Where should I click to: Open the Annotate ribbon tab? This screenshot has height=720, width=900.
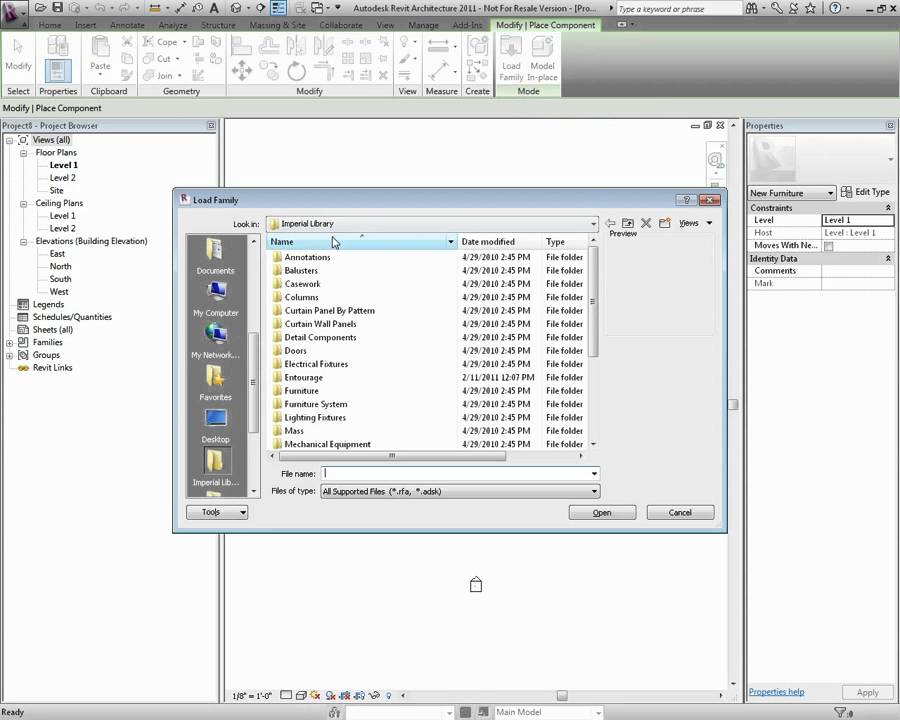point(127,25)
